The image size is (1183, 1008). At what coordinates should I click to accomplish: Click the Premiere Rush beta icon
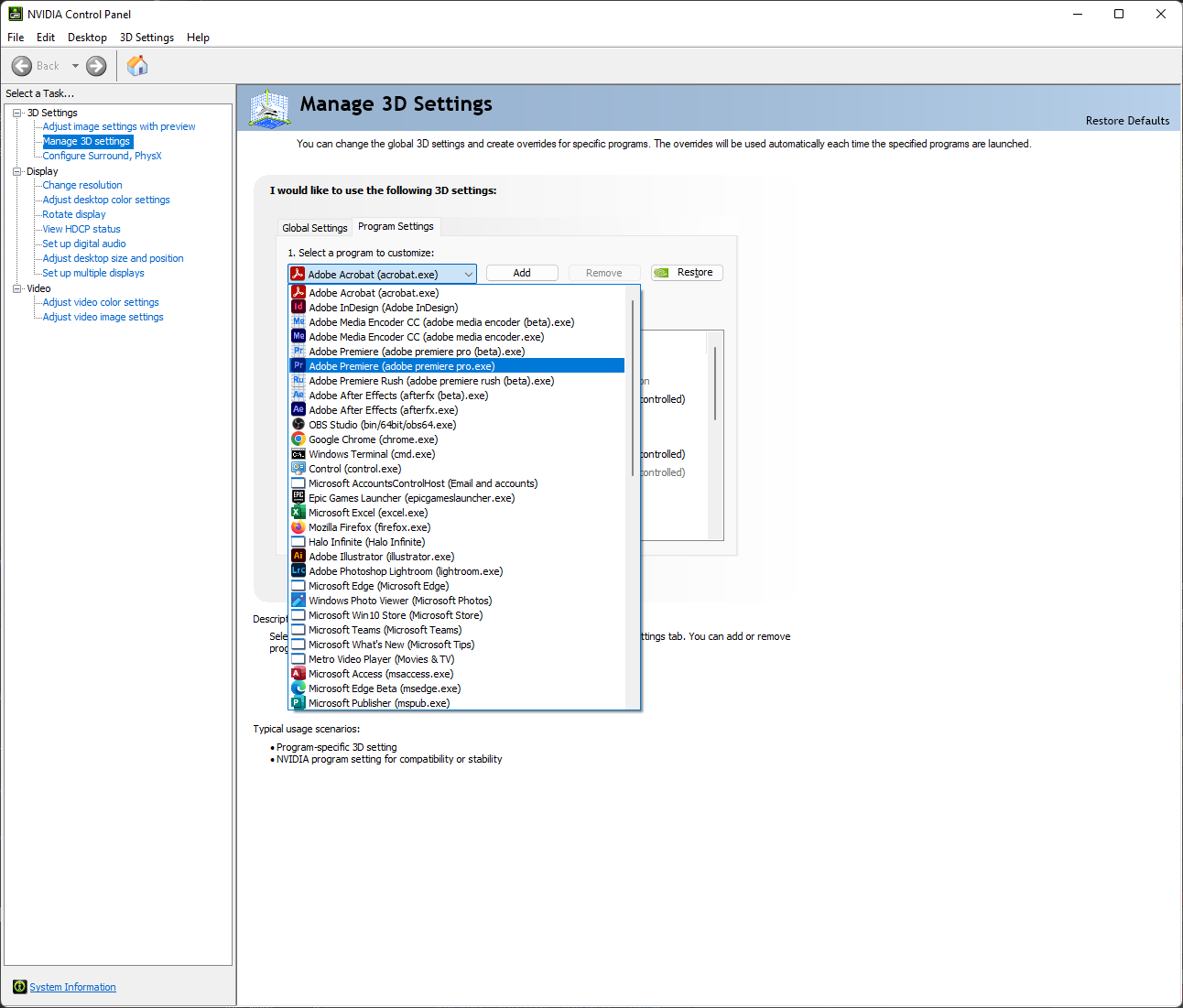pyautogui.click(x=298, y=381)
